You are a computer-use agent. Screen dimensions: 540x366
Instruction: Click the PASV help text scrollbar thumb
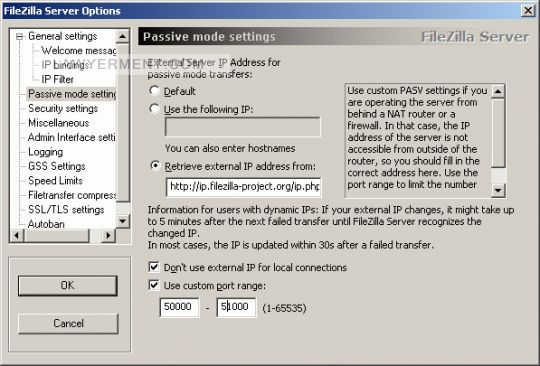tap(498, 133)
